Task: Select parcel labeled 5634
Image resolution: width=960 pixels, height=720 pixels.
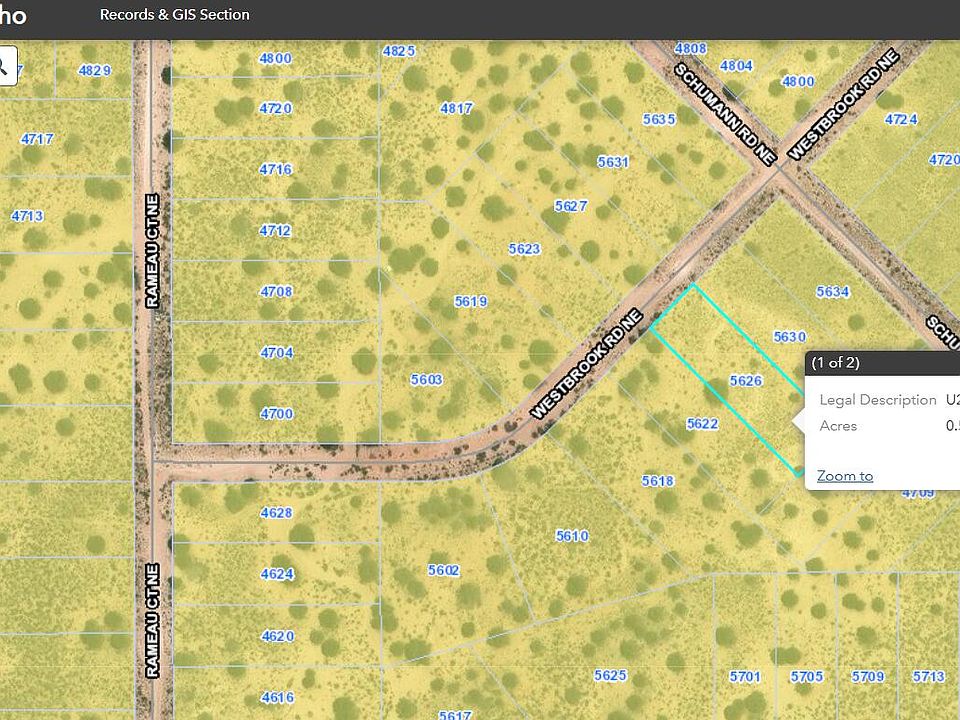Action: tap(833, 291)
